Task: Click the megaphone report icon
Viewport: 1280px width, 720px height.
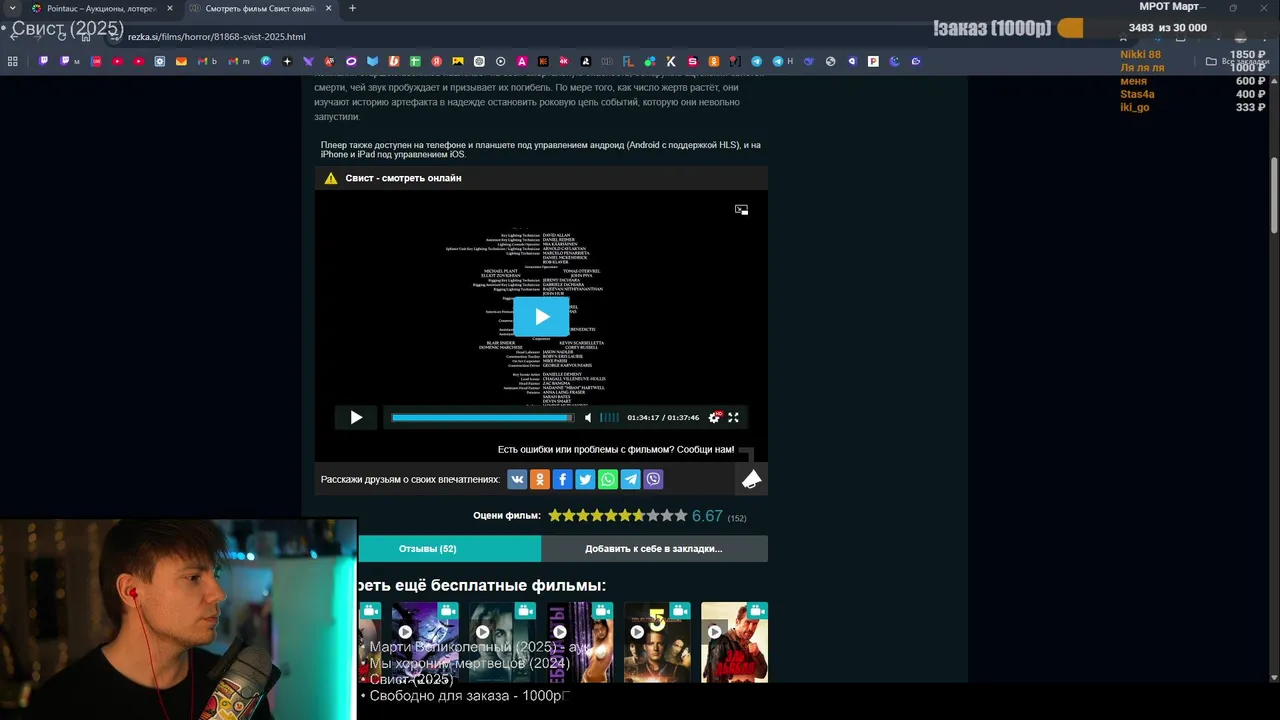Action: (x=751, y=480)
